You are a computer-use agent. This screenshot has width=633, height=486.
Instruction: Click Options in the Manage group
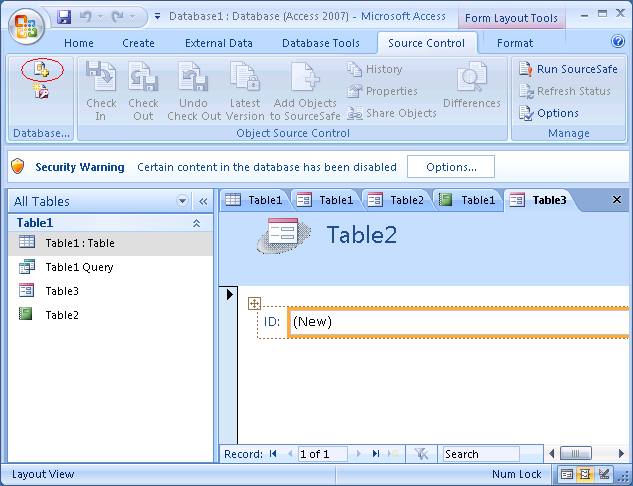coord(557,113)
